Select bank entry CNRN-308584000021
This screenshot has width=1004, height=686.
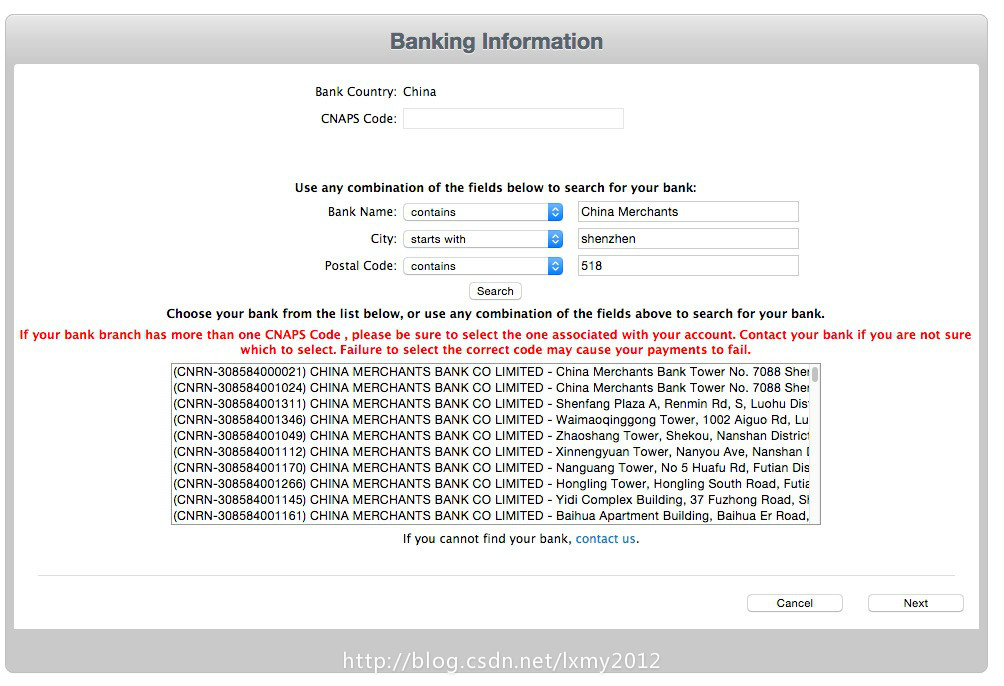(490, 372)
